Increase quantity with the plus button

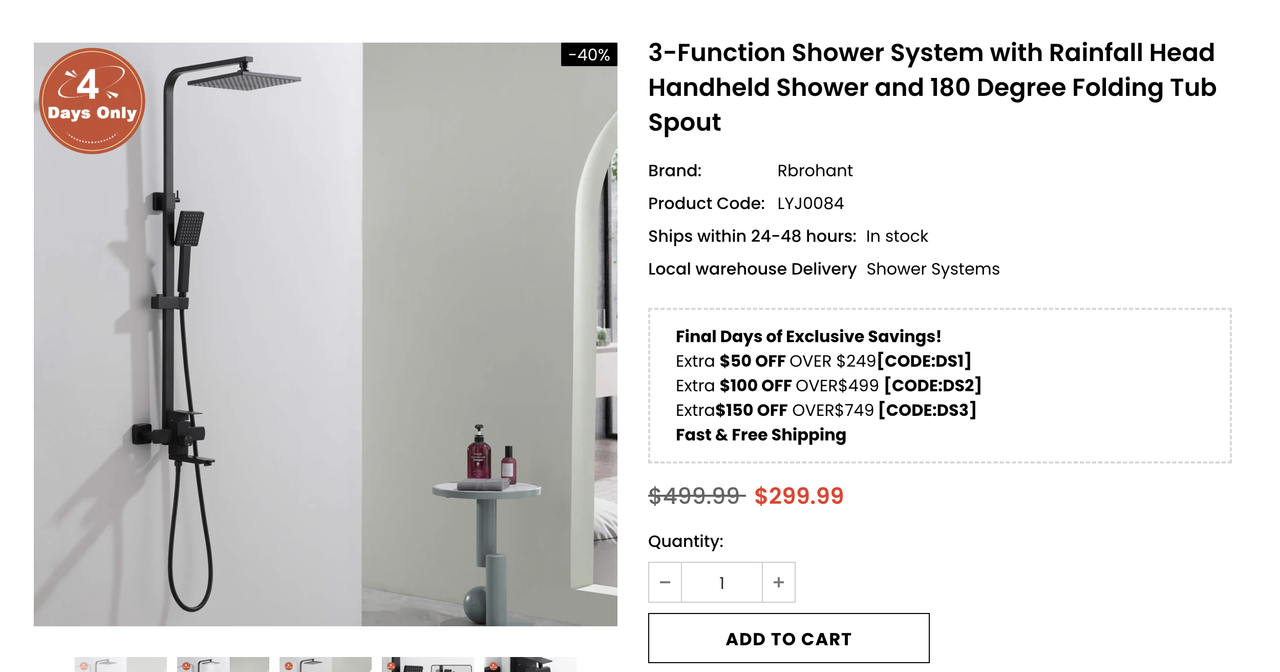pyautogui.click(x=778, y=582)
